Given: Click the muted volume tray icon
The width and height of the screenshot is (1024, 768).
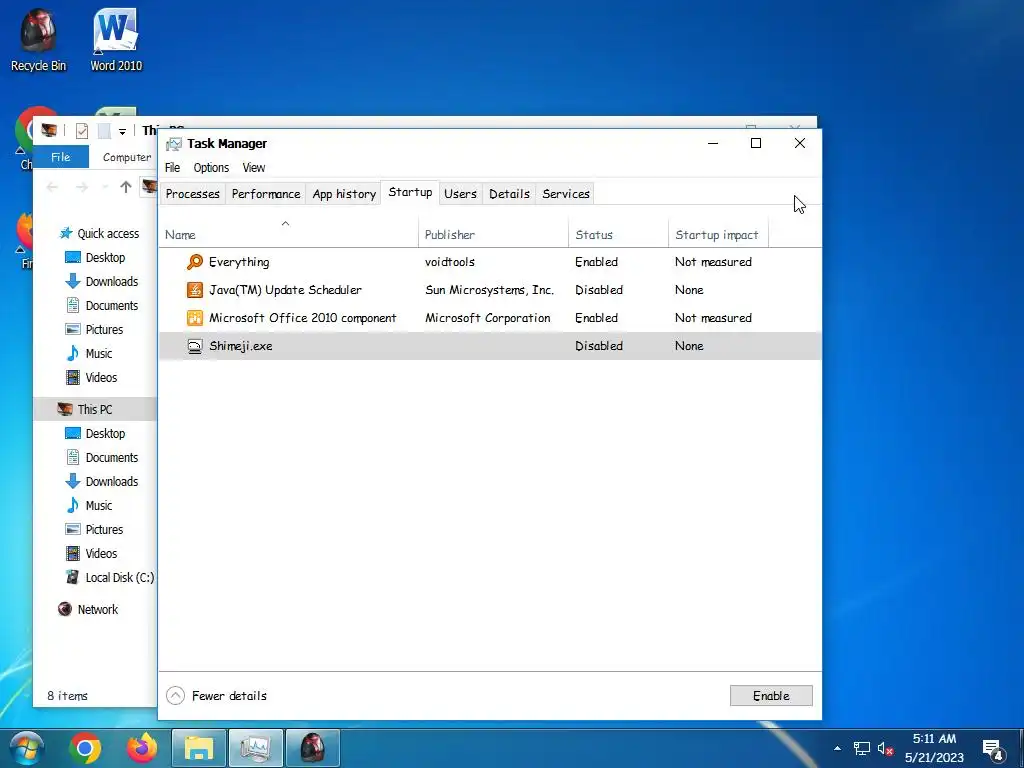Looking at the screenshot, I should tap(885, 748).
